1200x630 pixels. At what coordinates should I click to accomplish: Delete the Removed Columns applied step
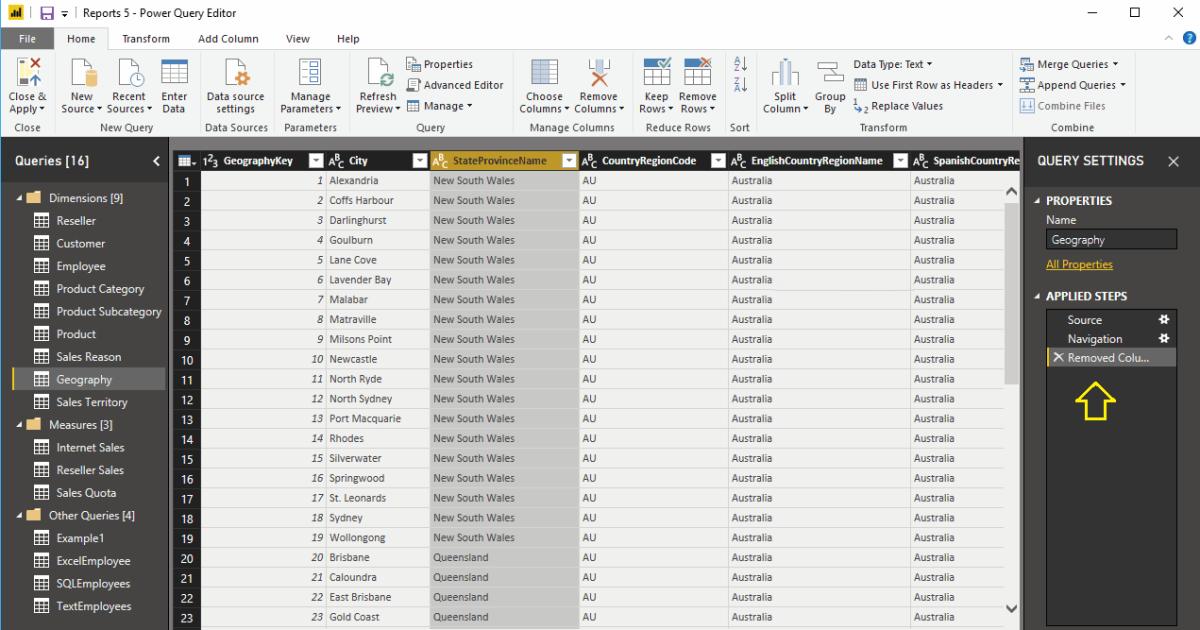coord(1058,358)
